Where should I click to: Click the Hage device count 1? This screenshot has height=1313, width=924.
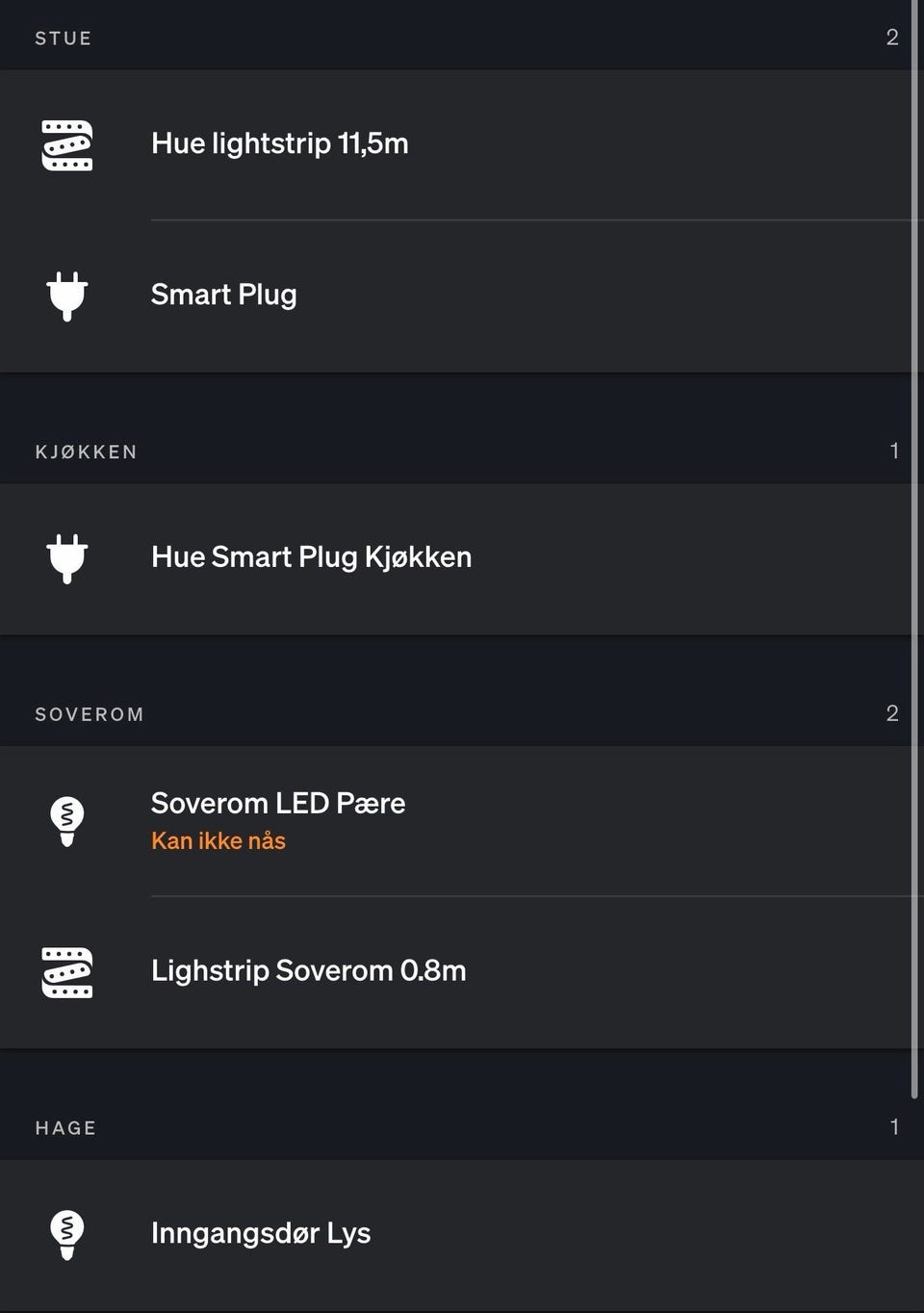pos(894,1127)
